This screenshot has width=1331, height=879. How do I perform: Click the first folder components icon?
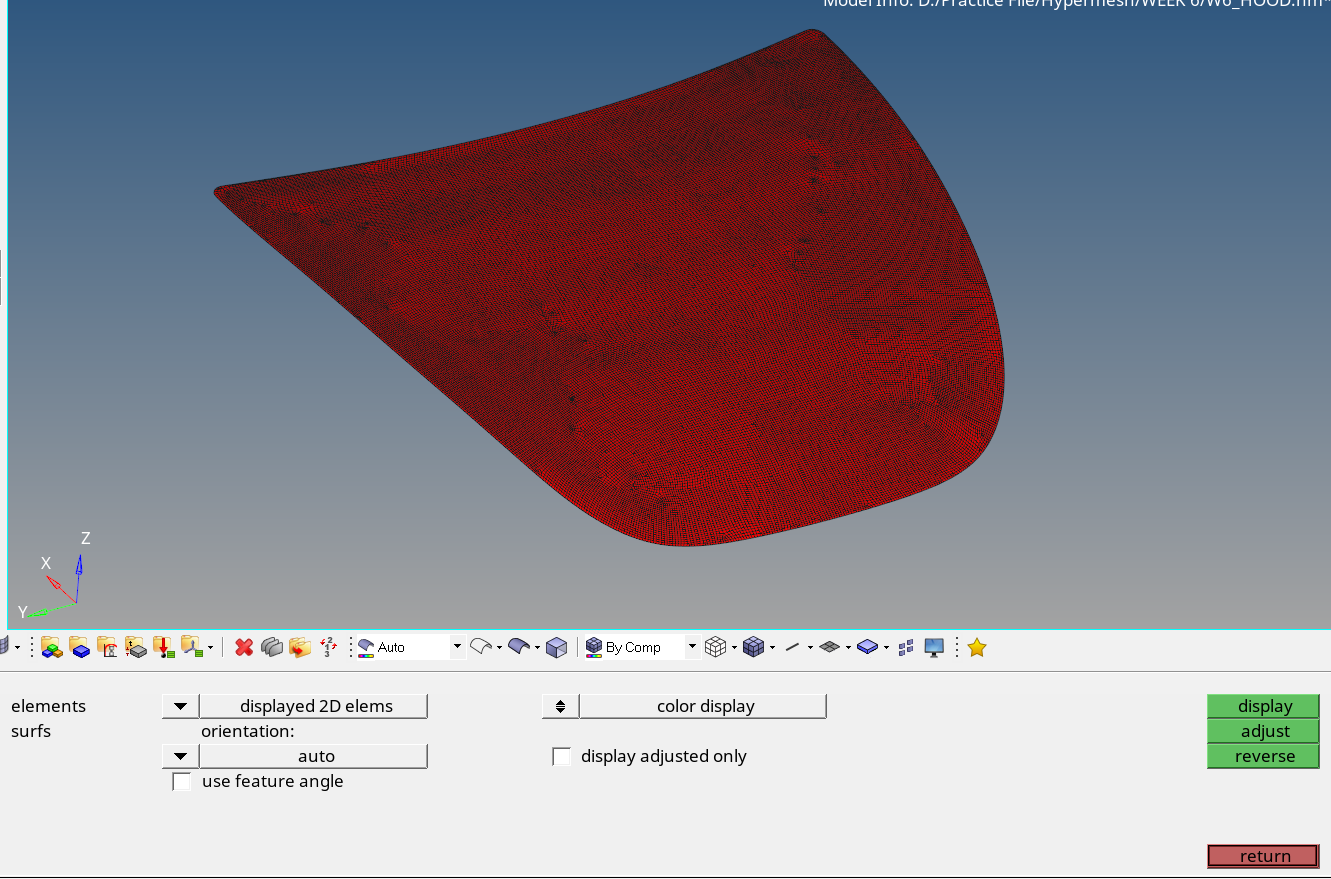coord(52,648)
